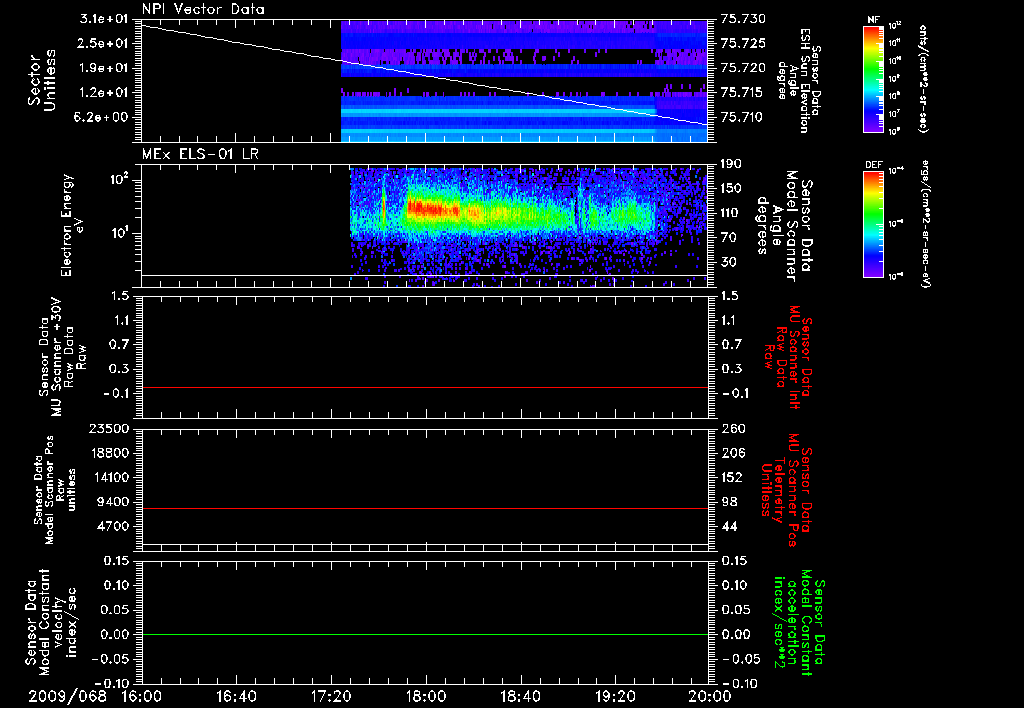Click the MEx ELS-01 LR panel title
1024x708 pixels.
(200, 154)
